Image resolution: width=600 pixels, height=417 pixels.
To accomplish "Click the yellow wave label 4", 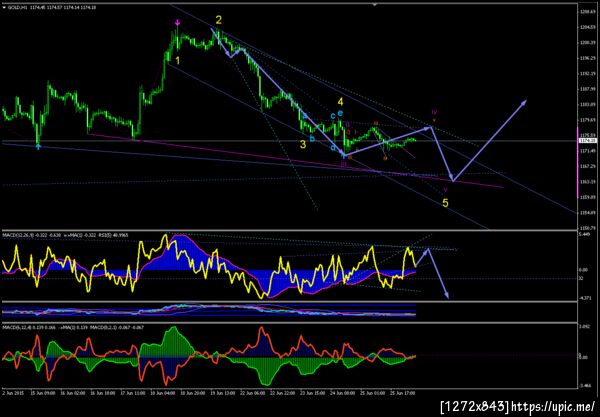I will [x=340, y=102].
